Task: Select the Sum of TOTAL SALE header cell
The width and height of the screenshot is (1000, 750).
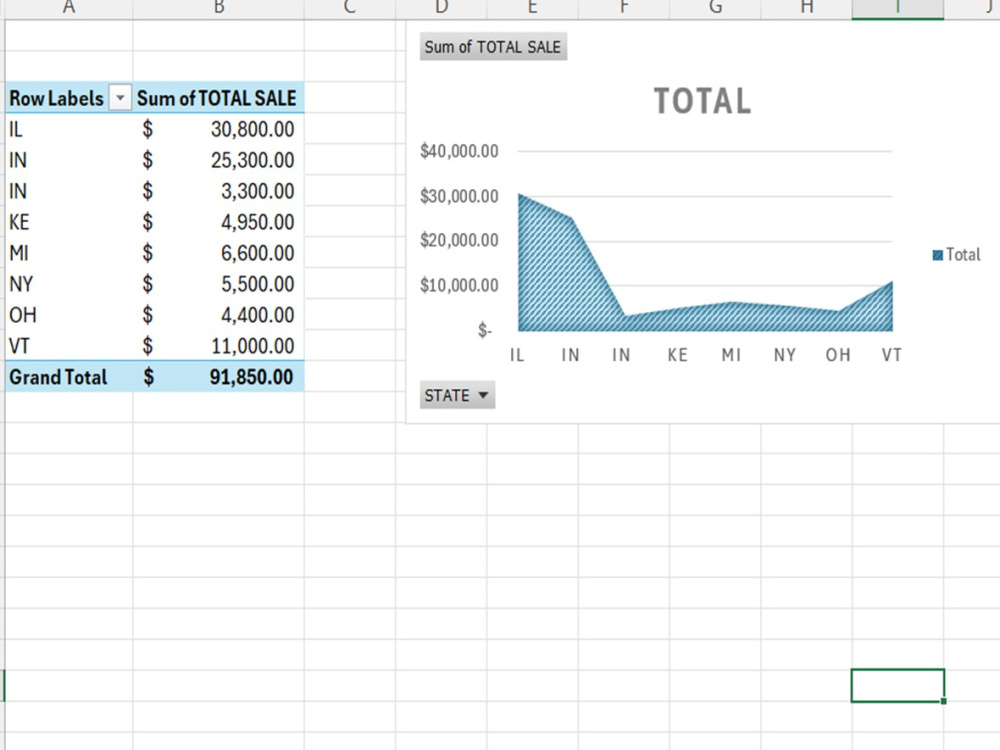Action: [x=218, y=98]
